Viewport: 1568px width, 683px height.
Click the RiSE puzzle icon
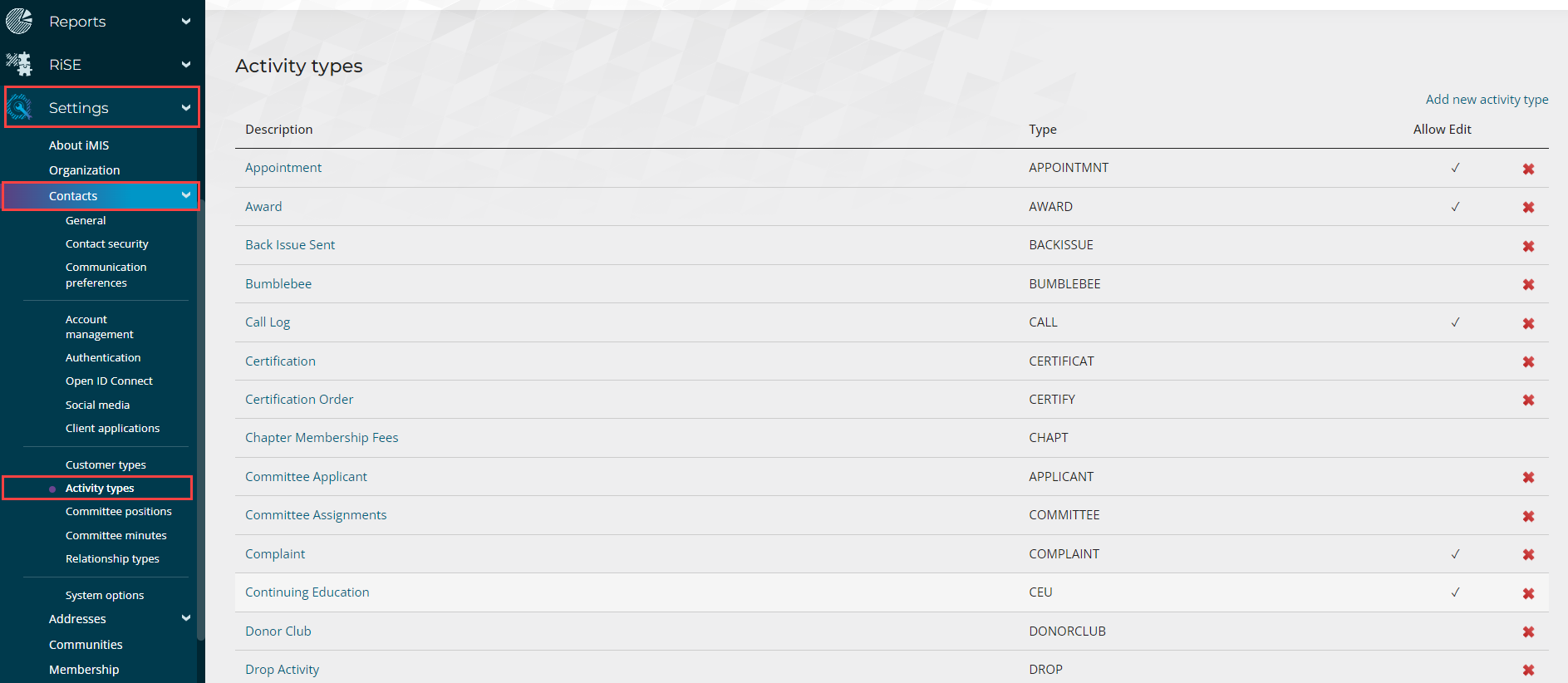(x=19, y=64)
